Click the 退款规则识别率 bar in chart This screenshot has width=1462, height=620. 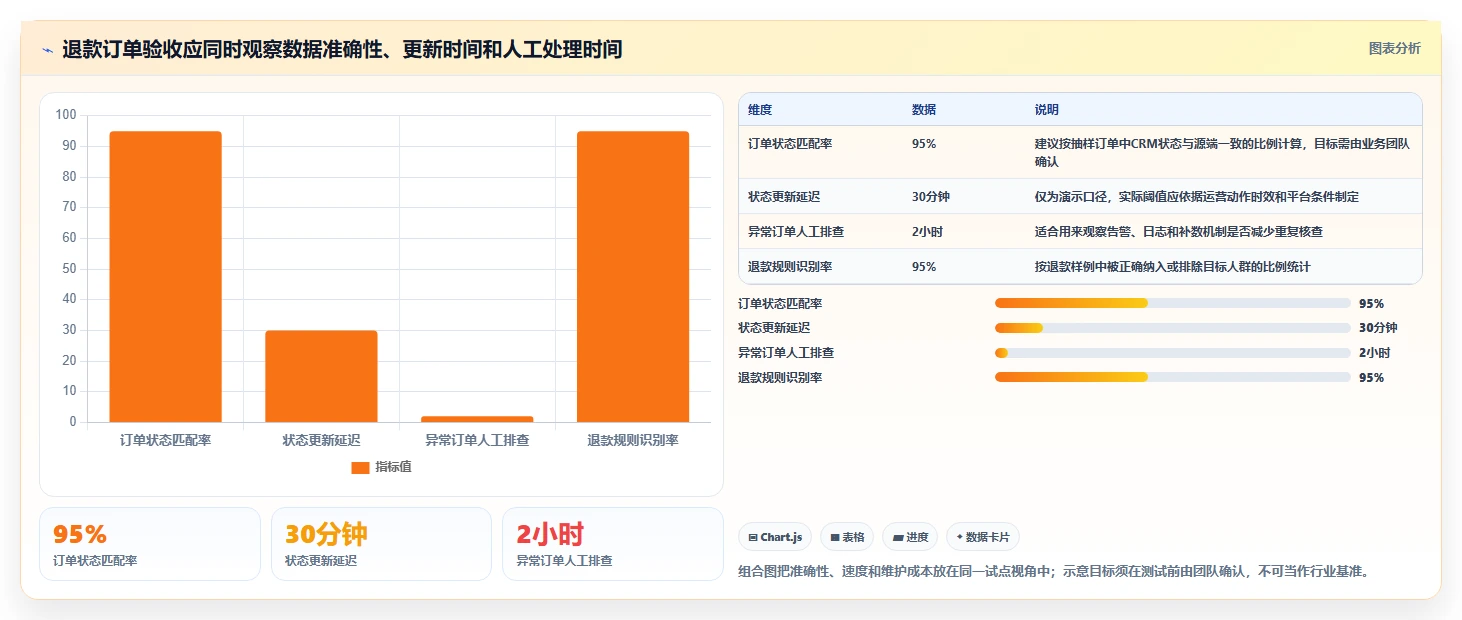pyautogui.click(x=633, y=277)
